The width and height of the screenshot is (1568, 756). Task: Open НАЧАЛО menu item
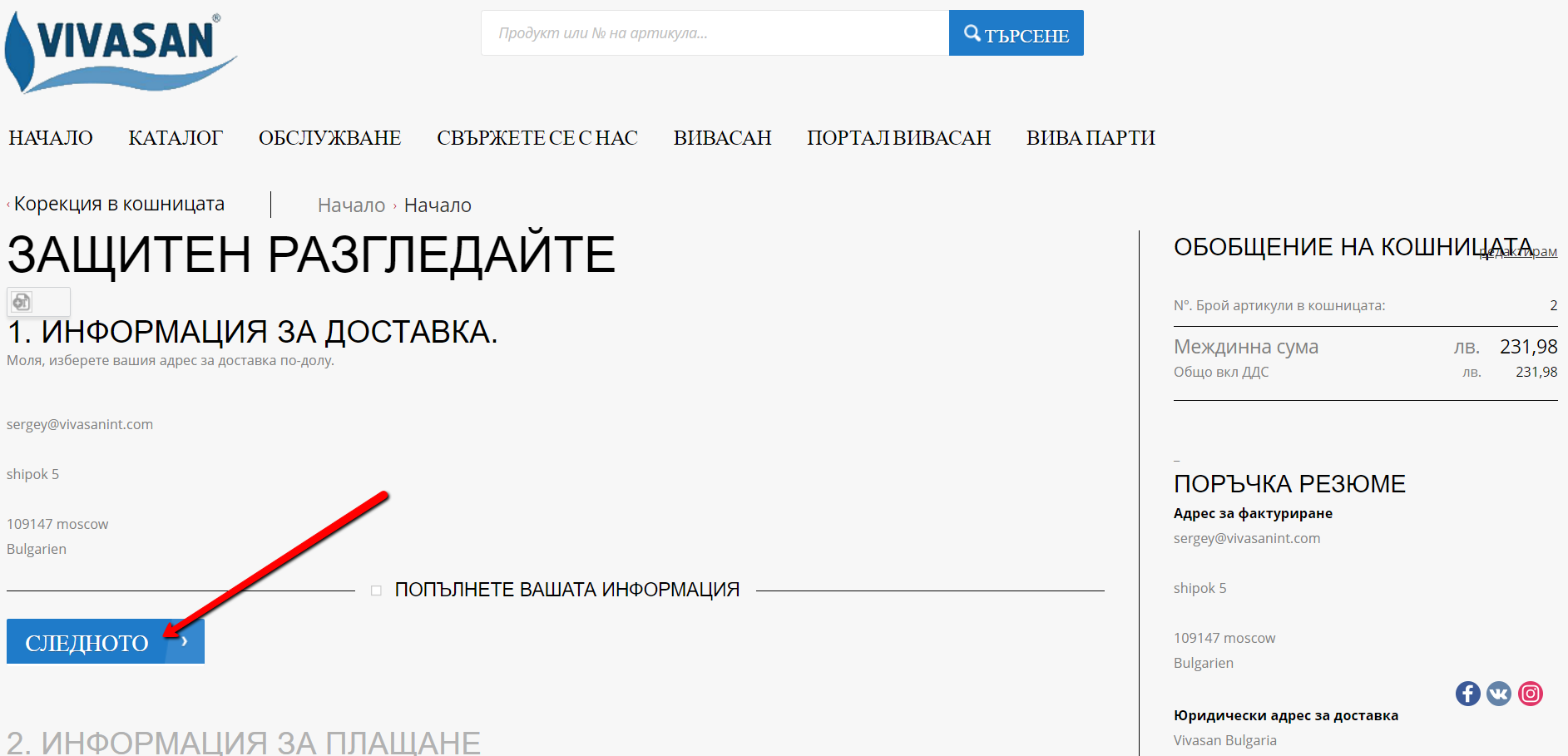(x=51, y=138)
